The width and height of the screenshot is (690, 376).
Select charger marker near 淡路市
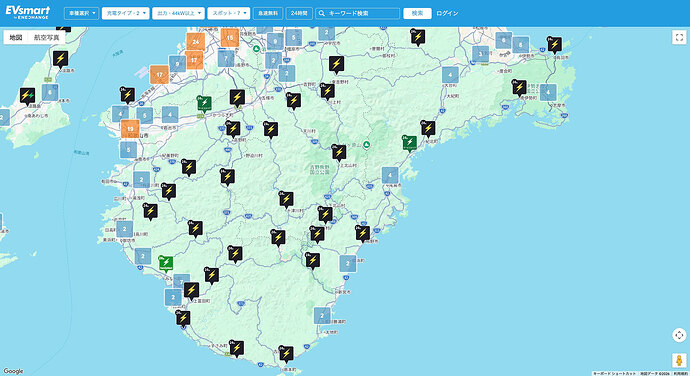[61, 59]
